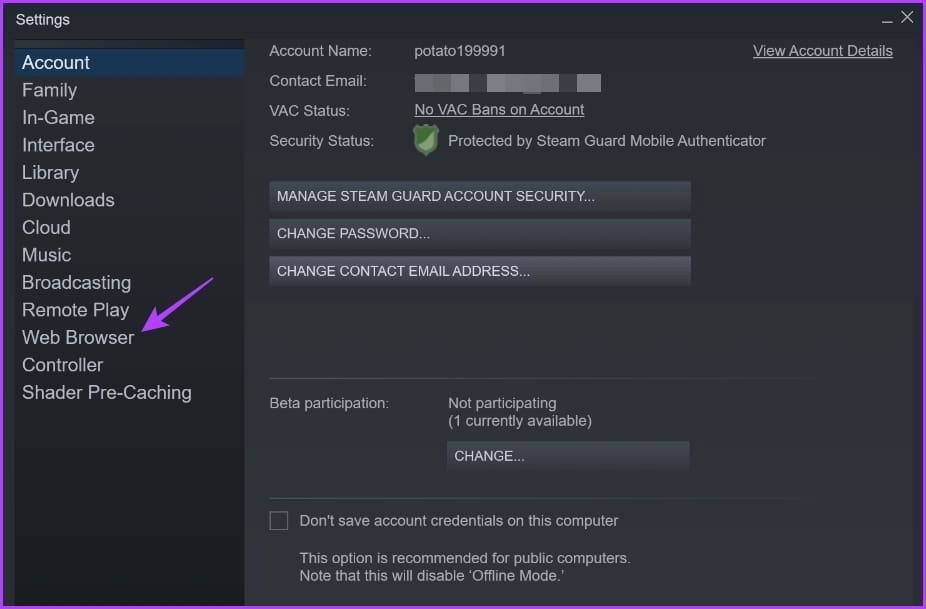Image resolution: width=926 pixels, height=609 pixels.
Task: Click the 'Not participating' beta status text
Action: pyautogui.click(x=502, y=403)
